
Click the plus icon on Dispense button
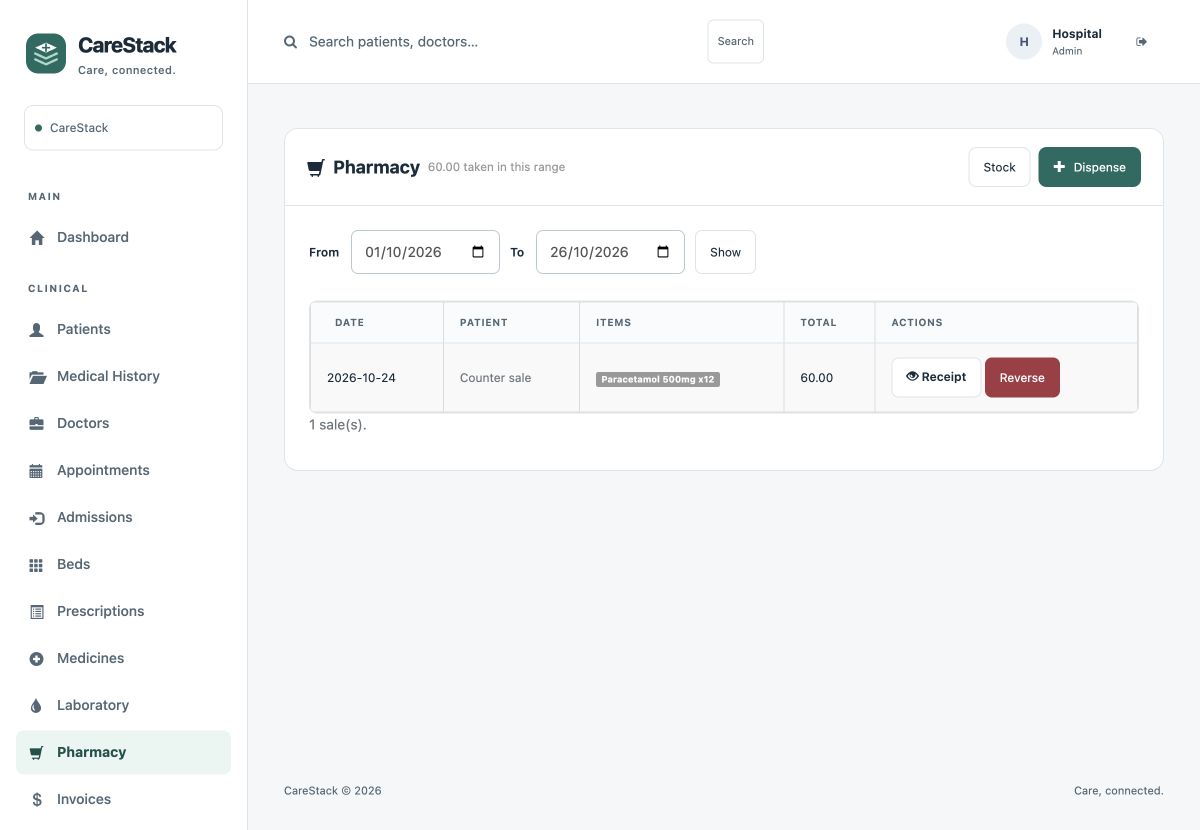tap(1060, 167)
